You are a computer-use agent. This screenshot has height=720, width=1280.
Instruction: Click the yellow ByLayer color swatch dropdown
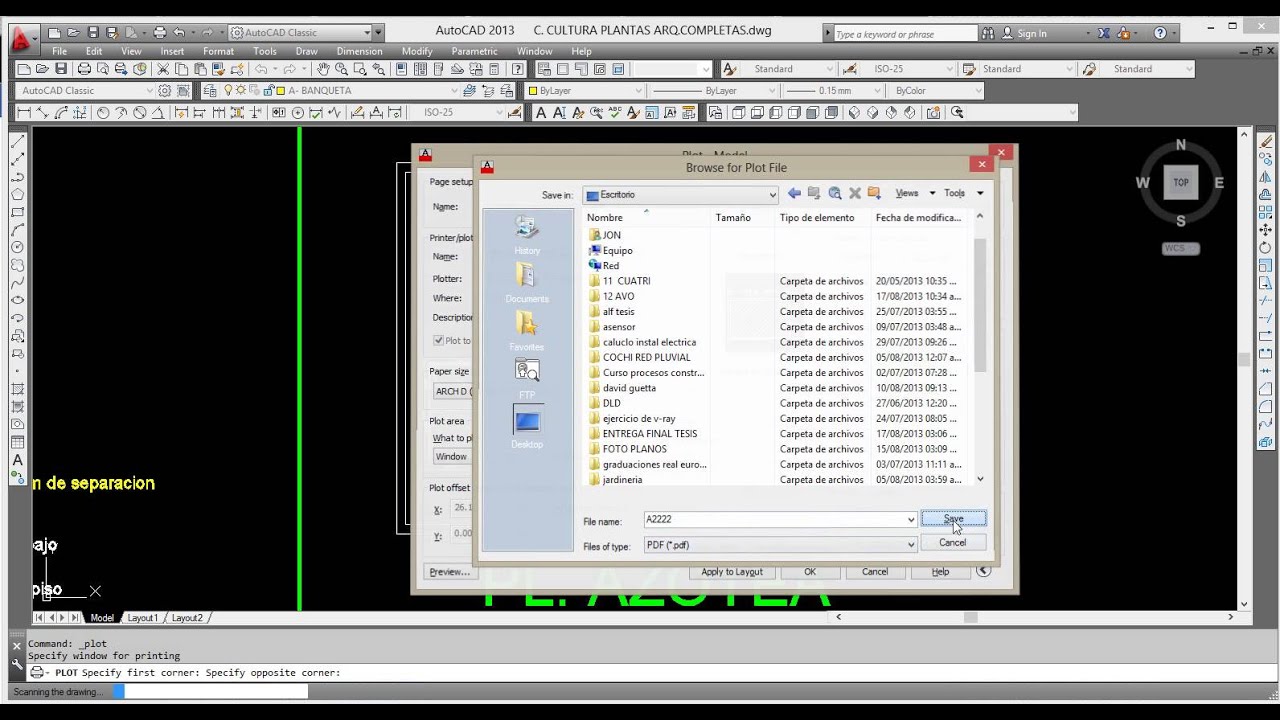coord(585,90)
